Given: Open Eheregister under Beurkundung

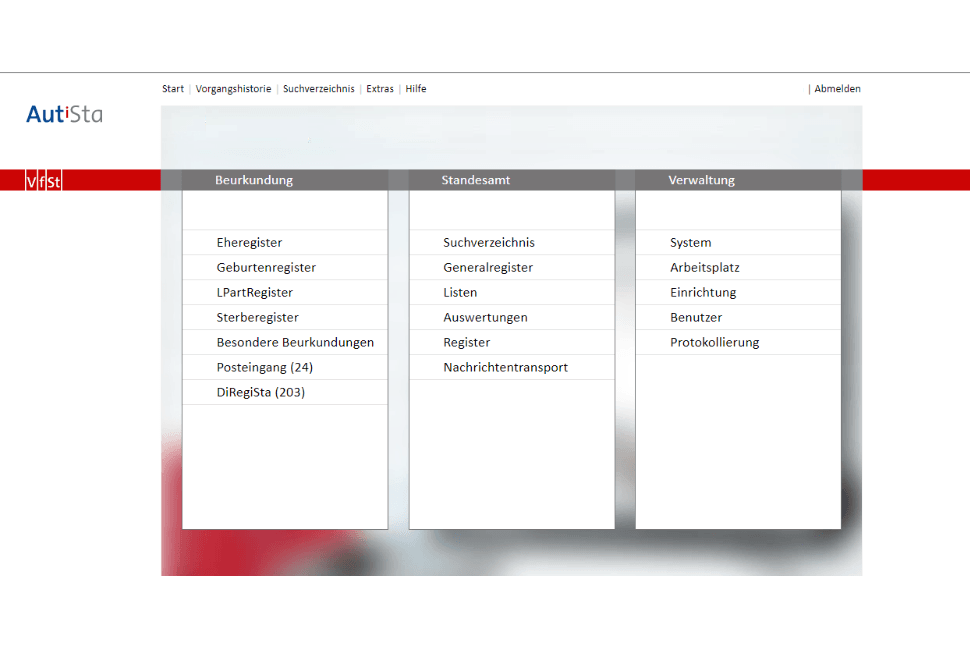Looking at the screenshot, I should click(249, 243).
